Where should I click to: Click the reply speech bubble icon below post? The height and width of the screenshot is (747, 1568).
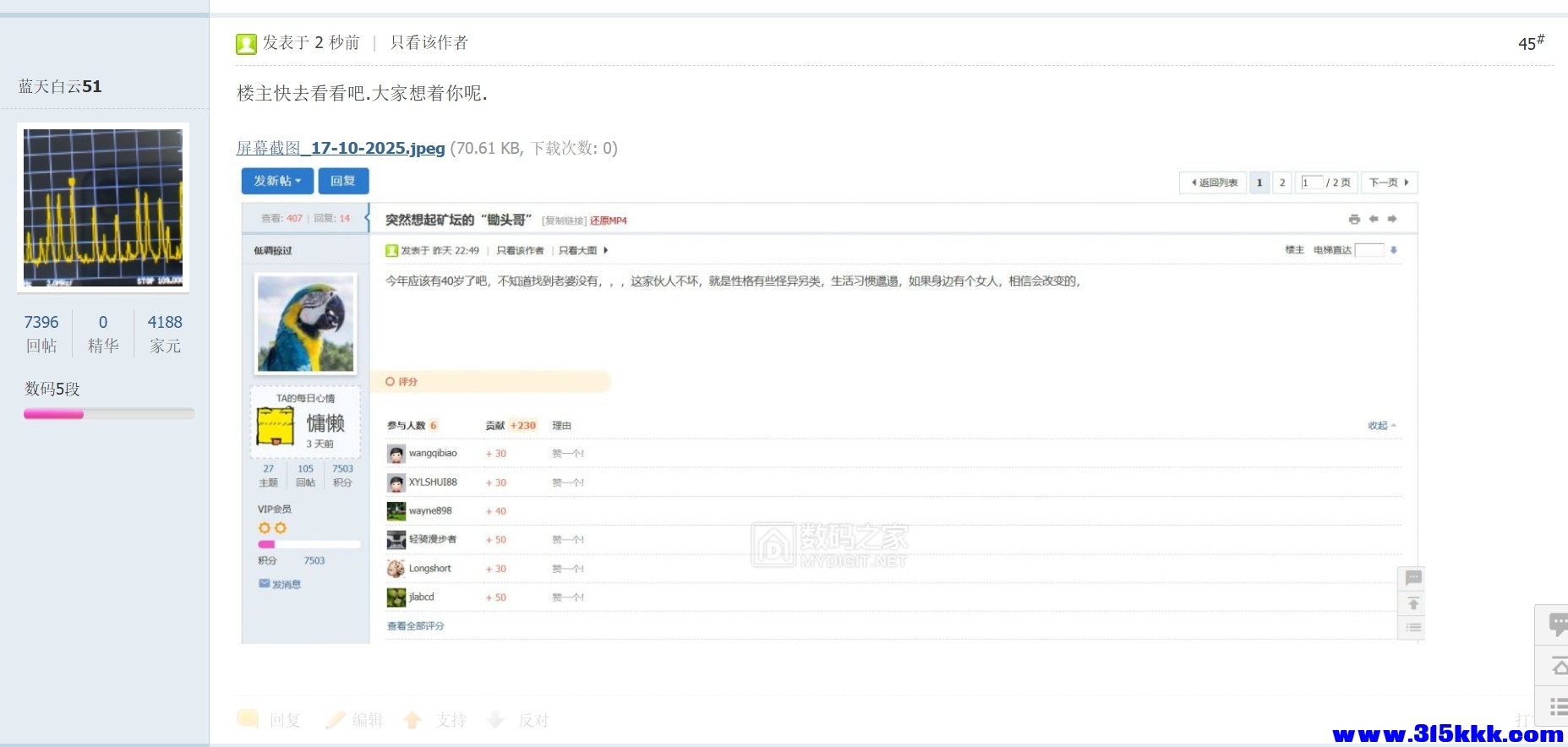(x=248, y=719)
